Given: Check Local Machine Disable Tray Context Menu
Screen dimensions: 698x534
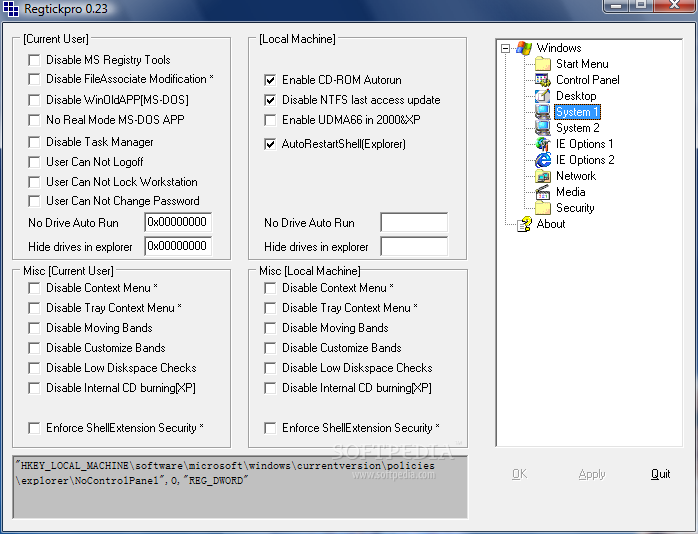Looking at the screenshot, I should 270,308.
